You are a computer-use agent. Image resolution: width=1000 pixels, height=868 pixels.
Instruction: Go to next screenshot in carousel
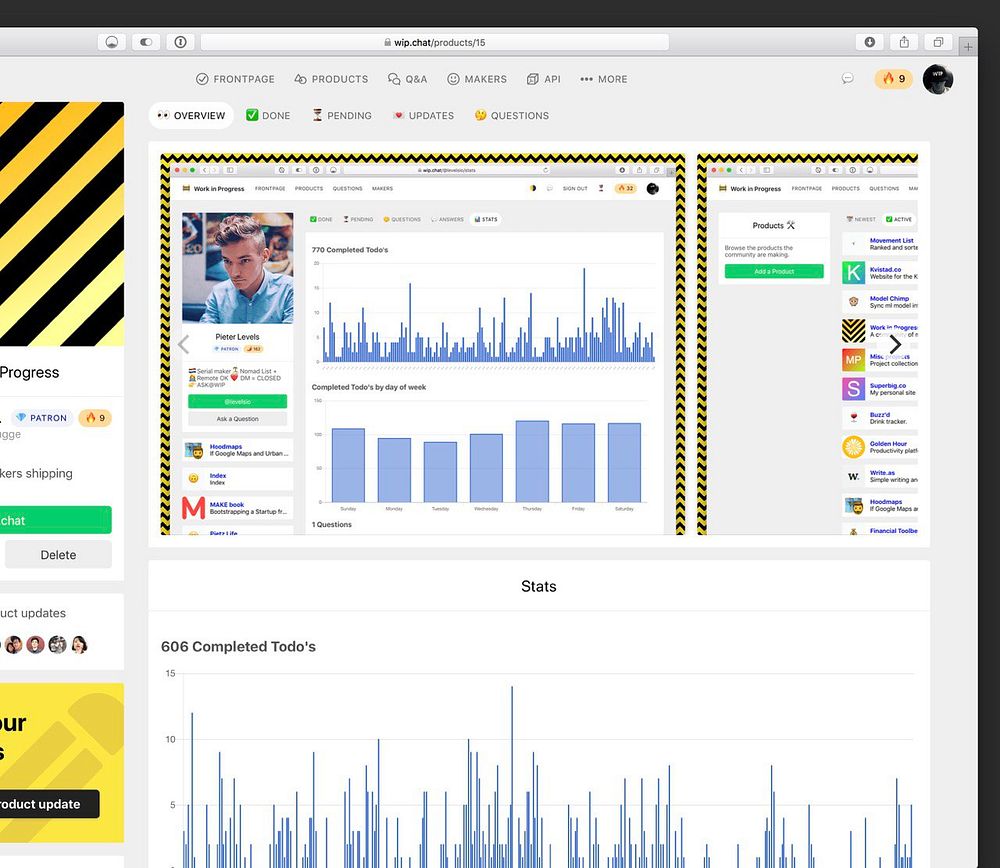pyautogui.click(x=895, y=344)
